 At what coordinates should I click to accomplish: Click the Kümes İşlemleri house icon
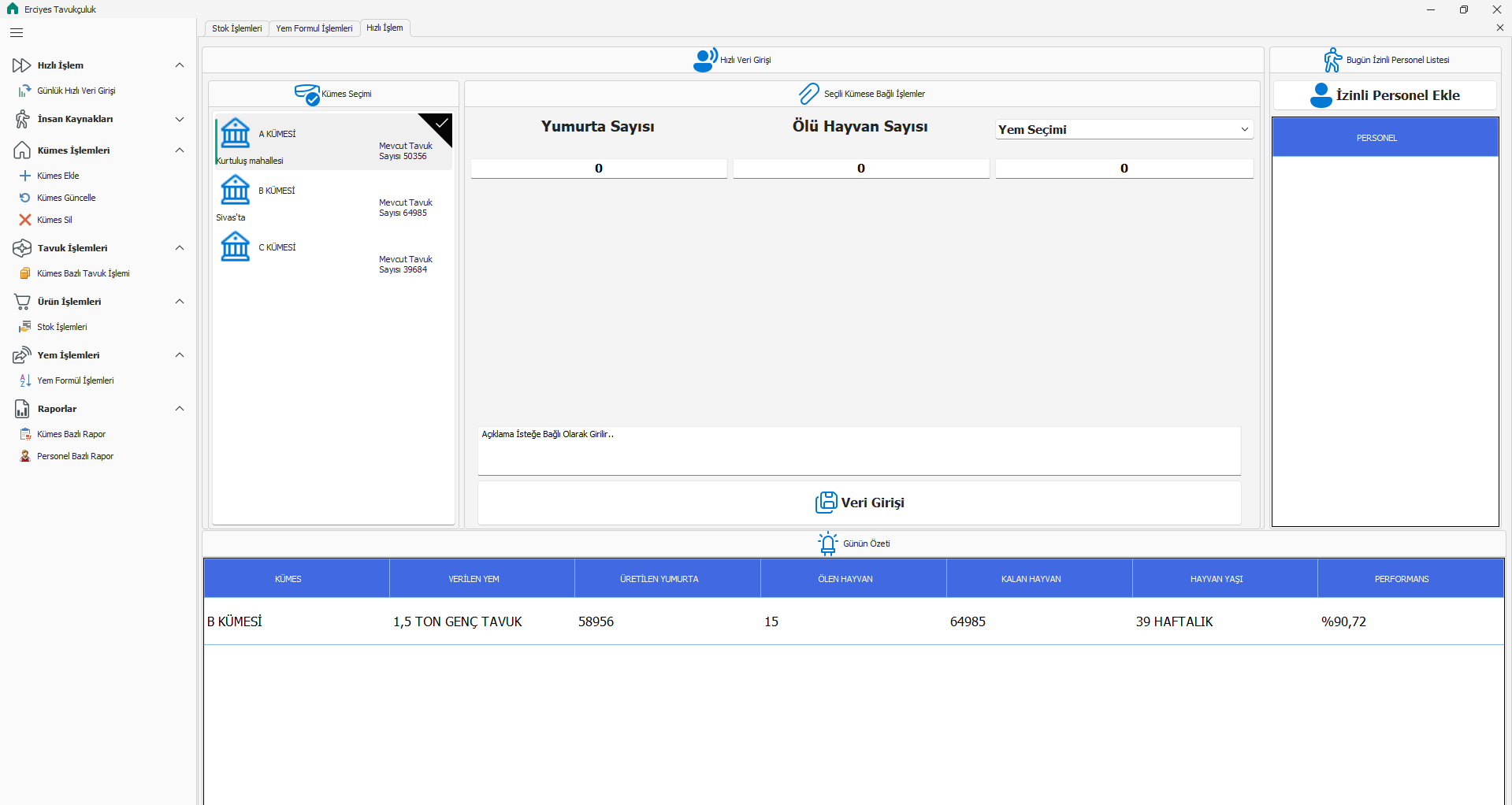(22, 150)
